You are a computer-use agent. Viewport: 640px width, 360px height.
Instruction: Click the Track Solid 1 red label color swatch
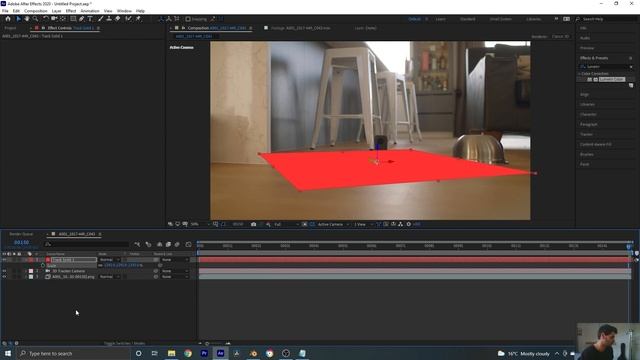tap(31, 260)
